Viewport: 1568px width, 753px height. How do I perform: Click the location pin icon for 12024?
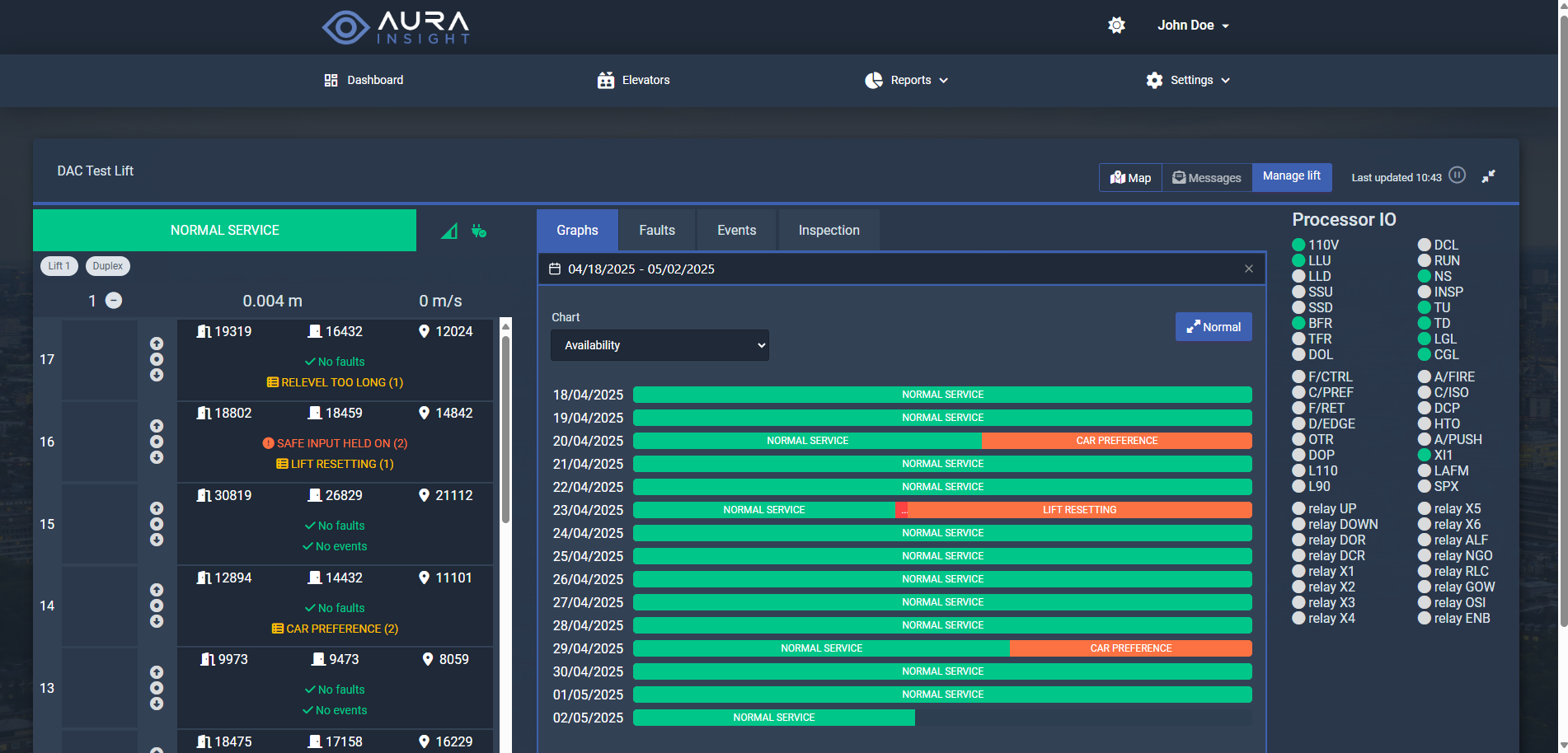click(x=424, y=331)
